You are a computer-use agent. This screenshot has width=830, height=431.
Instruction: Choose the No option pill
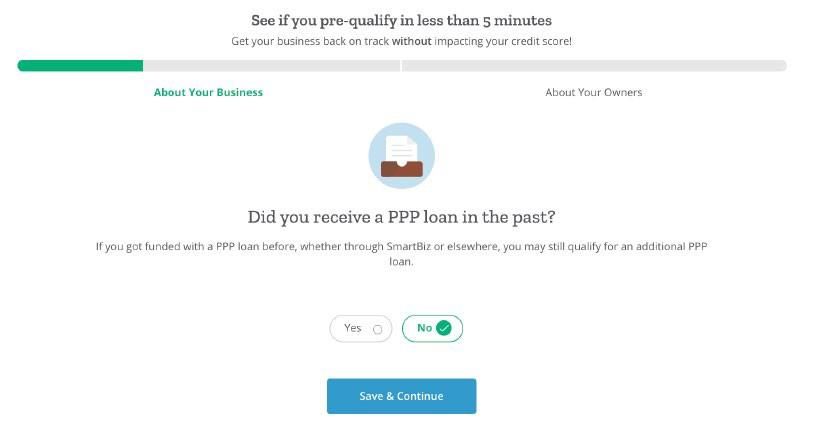click(x=432, y=329)
